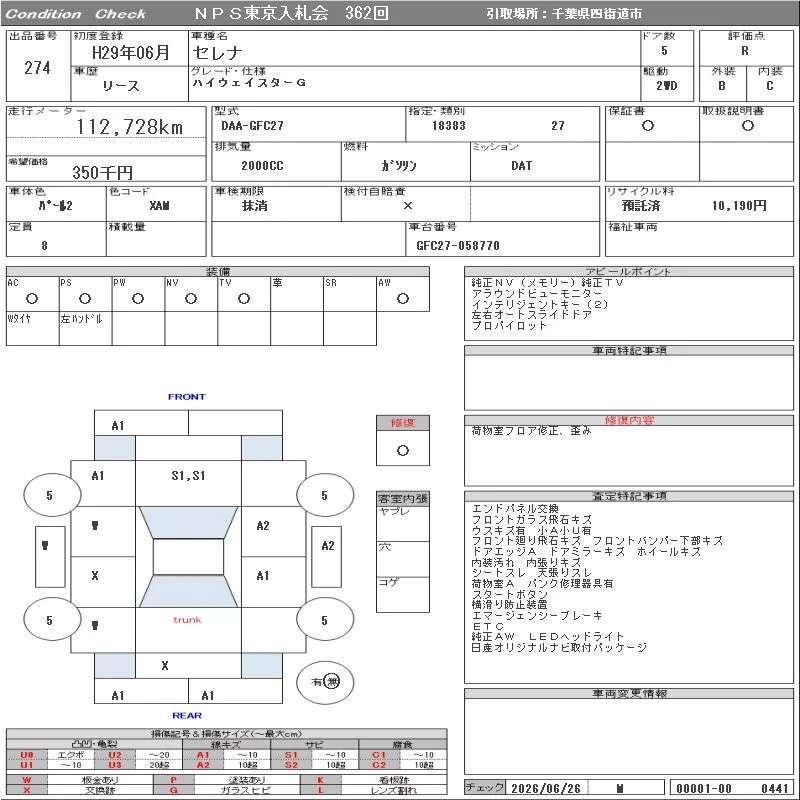Click the lot number 274
Image resolution: width=800 pixels, height=800 pixels.
point(37,68)
